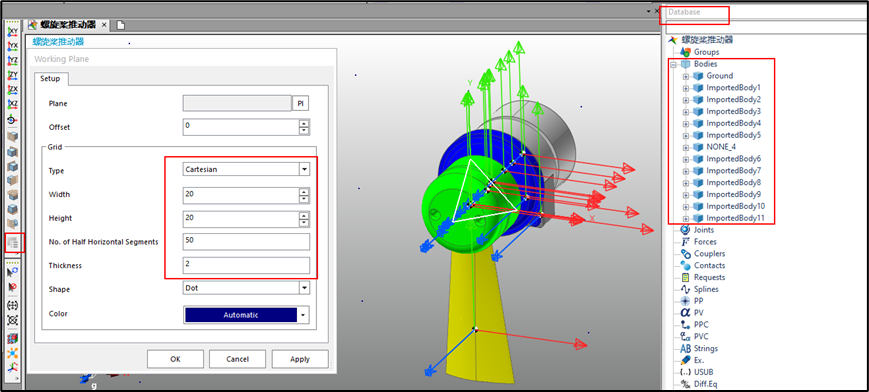This screenshot has height=392, width=869.
Task: Click the Apply button
Action: pyautogui.click(x=300, y=359)
